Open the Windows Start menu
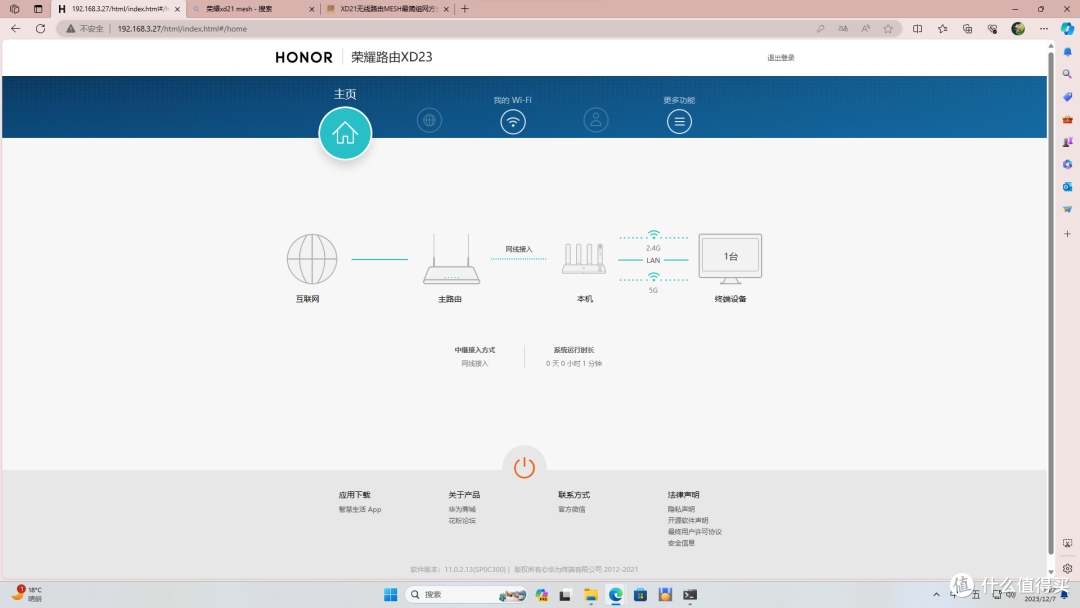This screenshot has height=608, width=1080. click(391, 595)
